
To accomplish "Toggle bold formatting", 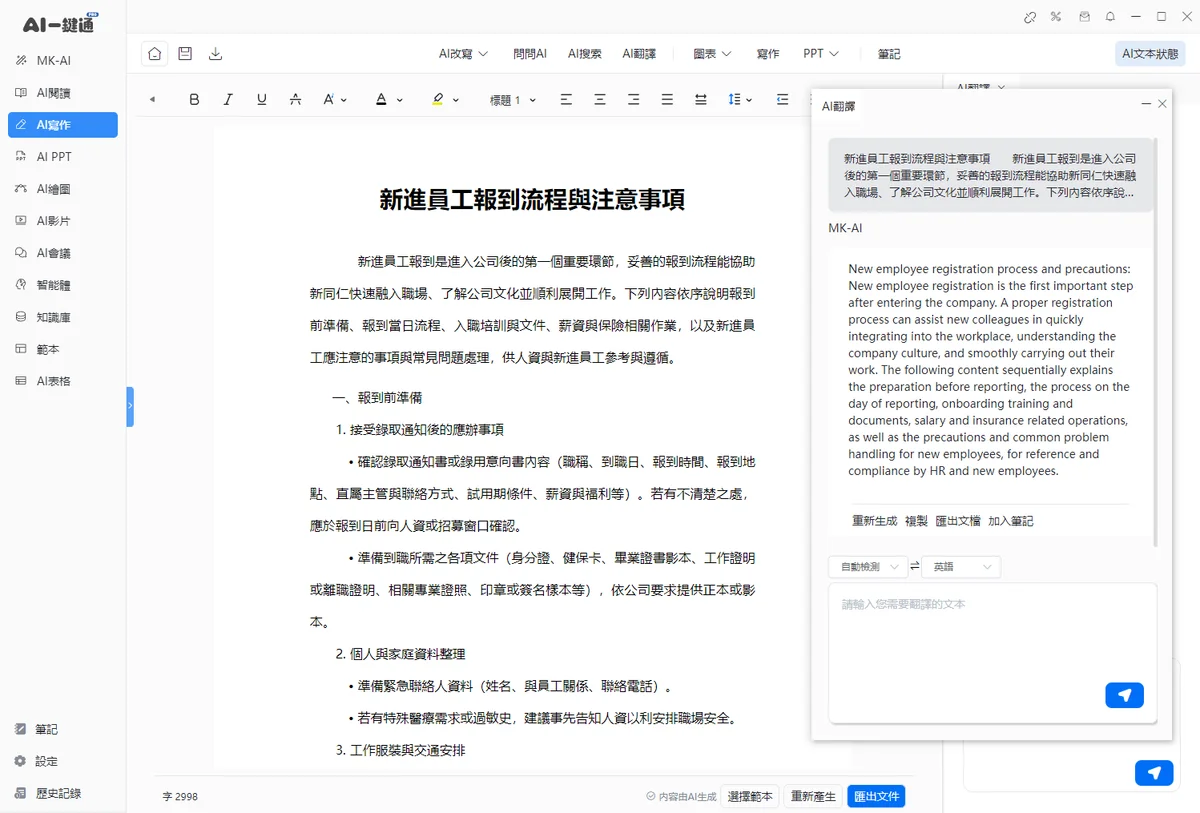I will click(194, 100).
